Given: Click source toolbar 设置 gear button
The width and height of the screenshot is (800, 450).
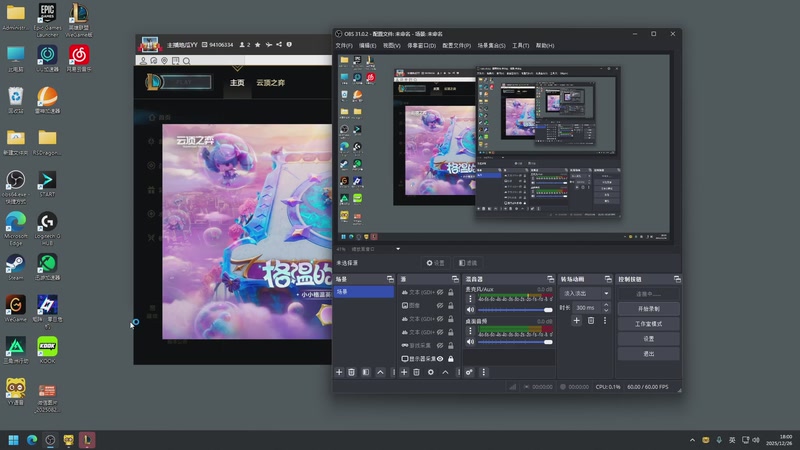Looking at the screenshot, I should point(436,263).
